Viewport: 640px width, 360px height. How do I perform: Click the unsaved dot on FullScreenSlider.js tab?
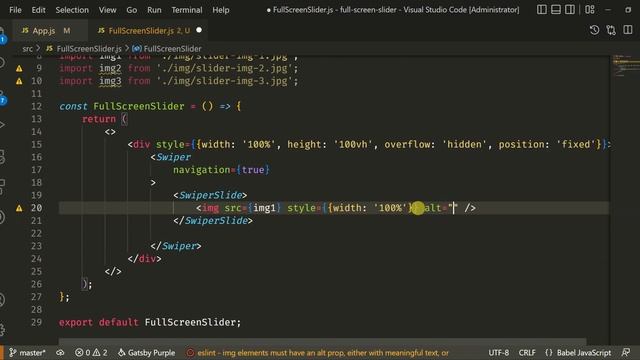click(x=199, y=30)
